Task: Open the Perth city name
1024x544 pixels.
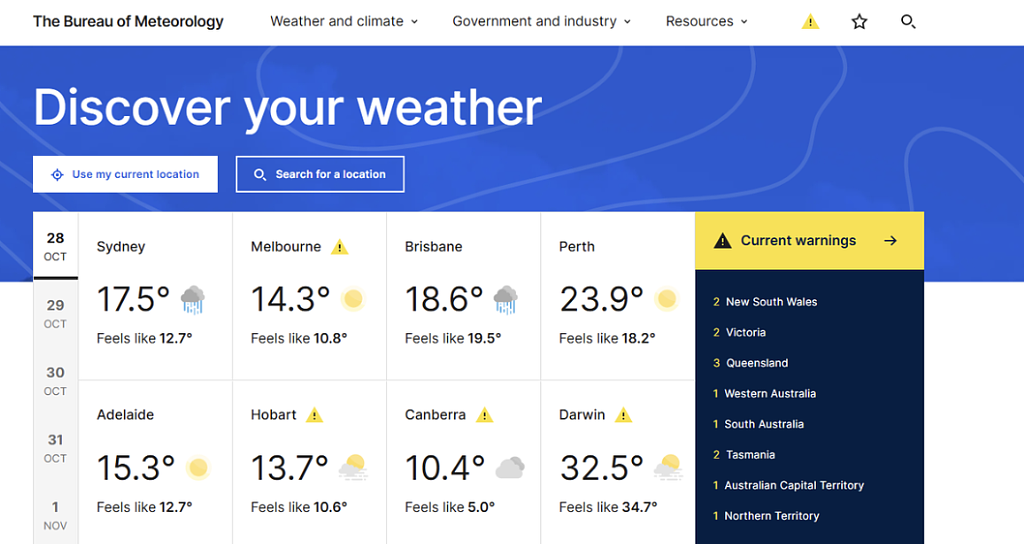Action: (577, 247)
